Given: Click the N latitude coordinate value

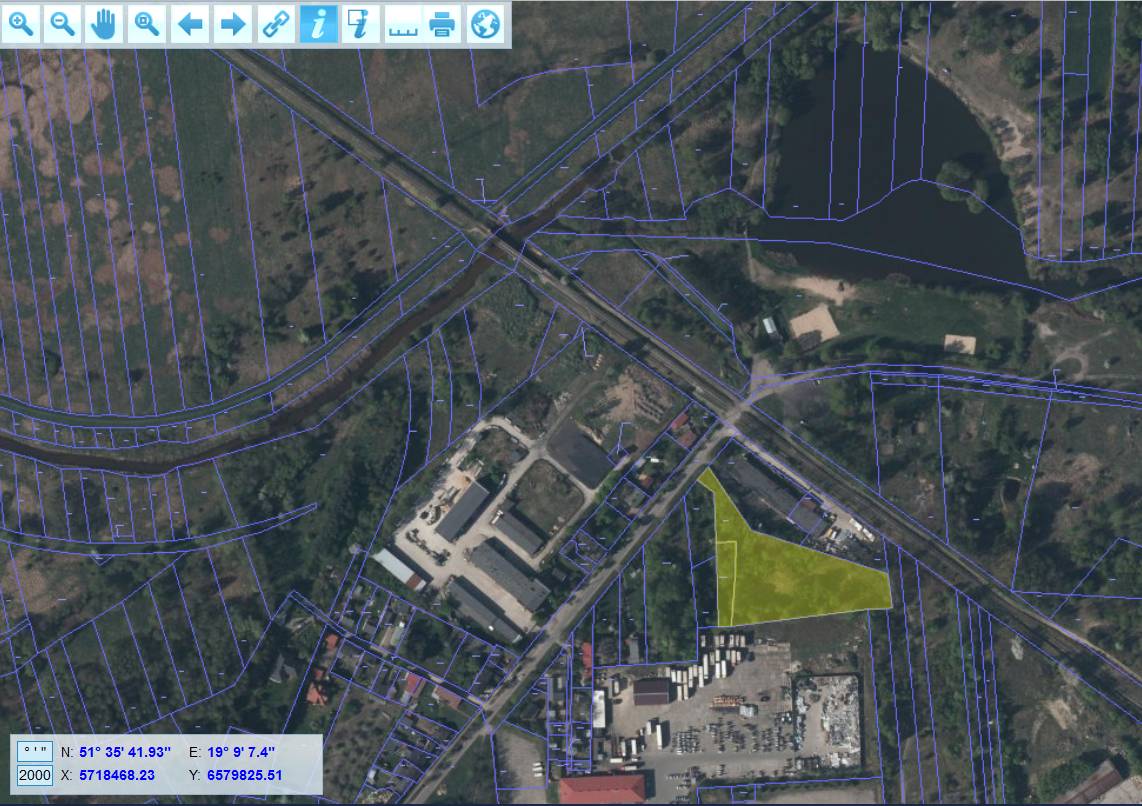Looking at the screenshot, I should tap(125, 751).
